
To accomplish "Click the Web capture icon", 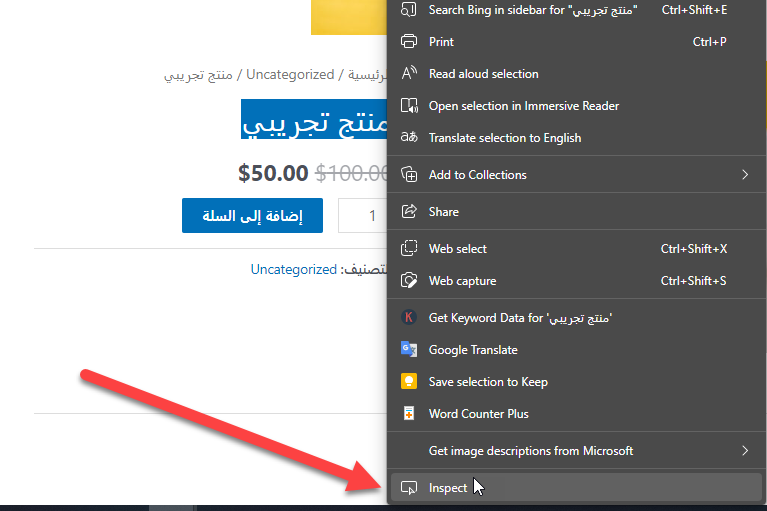I will [x=408, y=281].
